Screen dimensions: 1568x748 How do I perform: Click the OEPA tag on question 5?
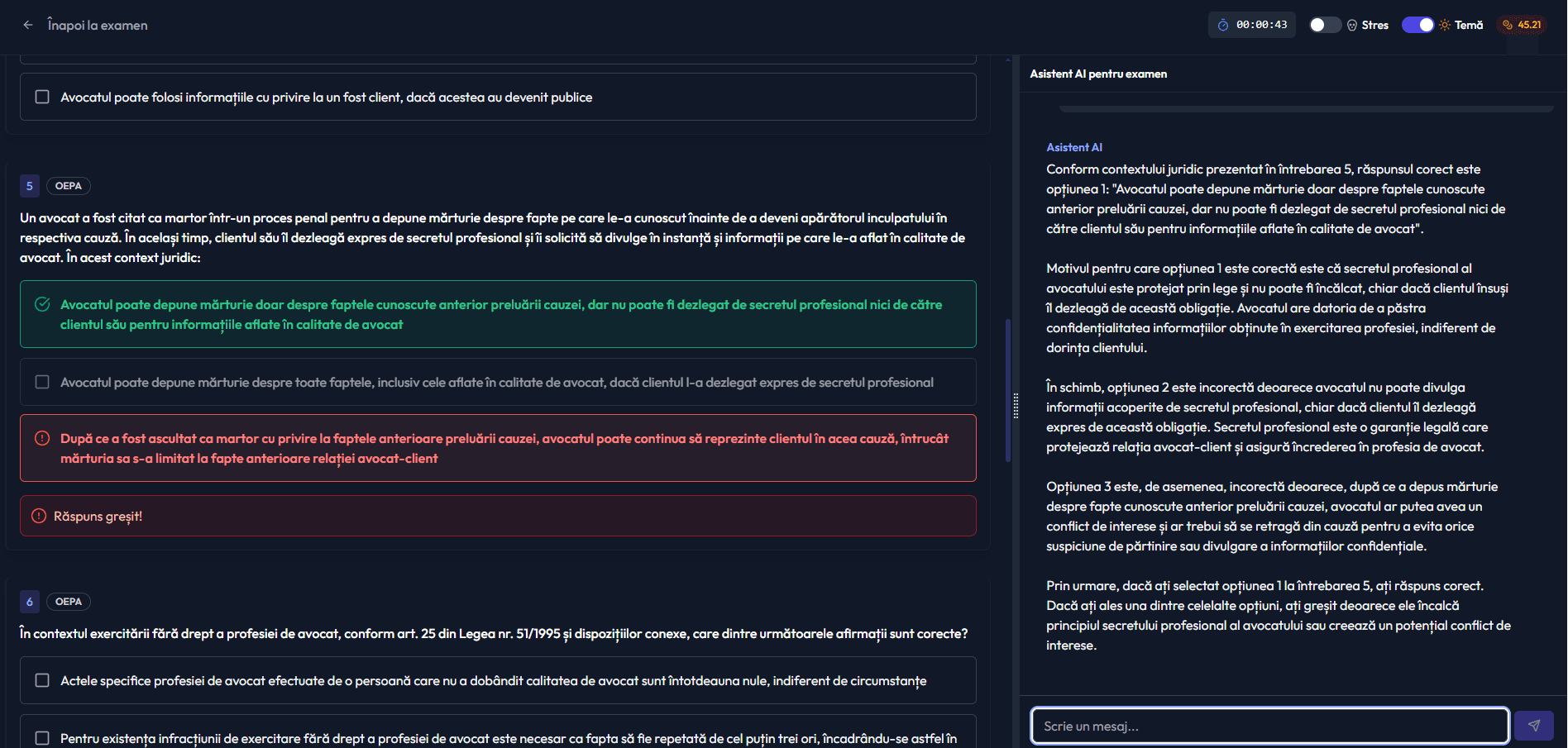pos(69,186)
